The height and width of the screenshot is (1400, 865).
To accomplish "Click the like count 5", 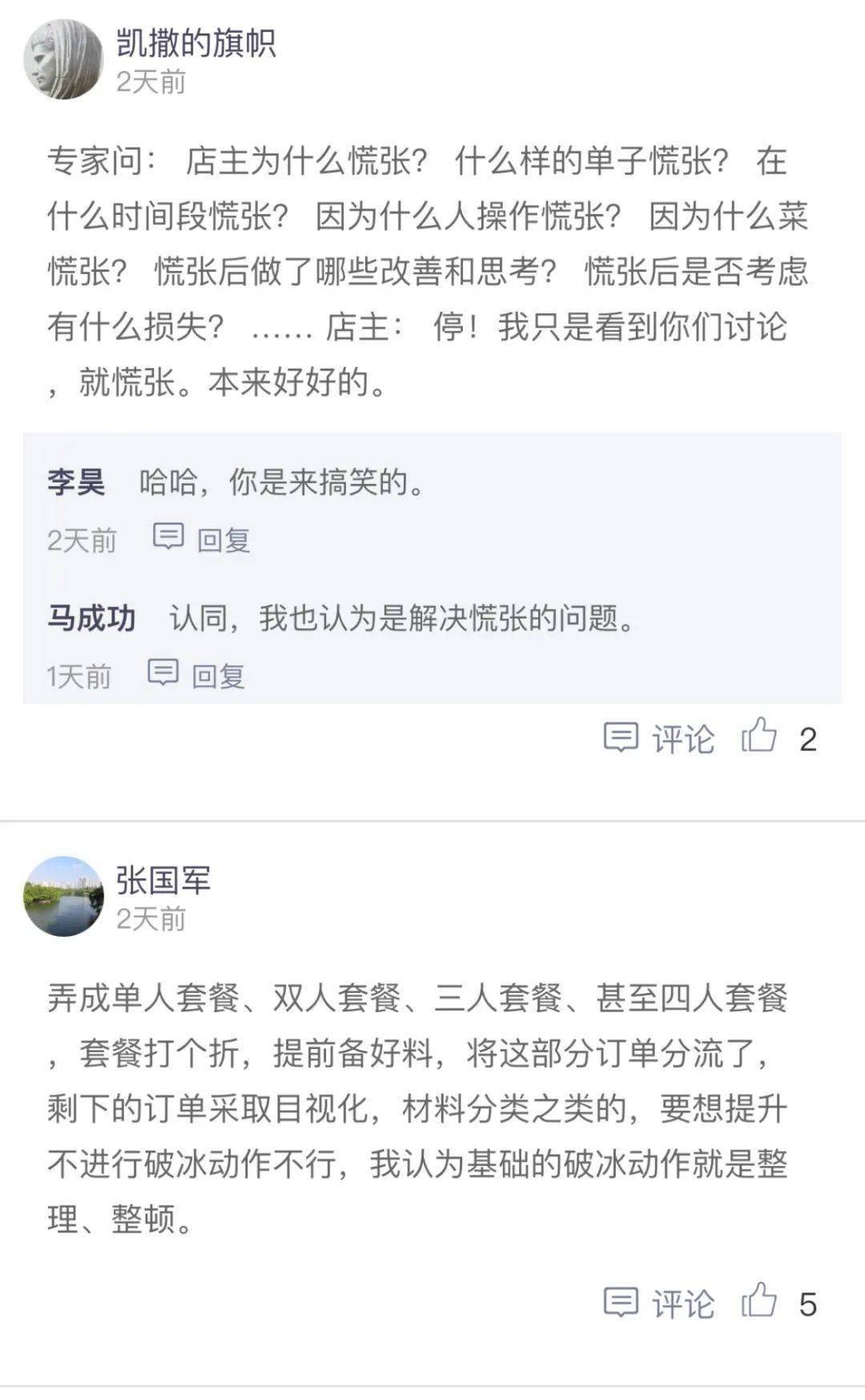I will click(807, 1305).
